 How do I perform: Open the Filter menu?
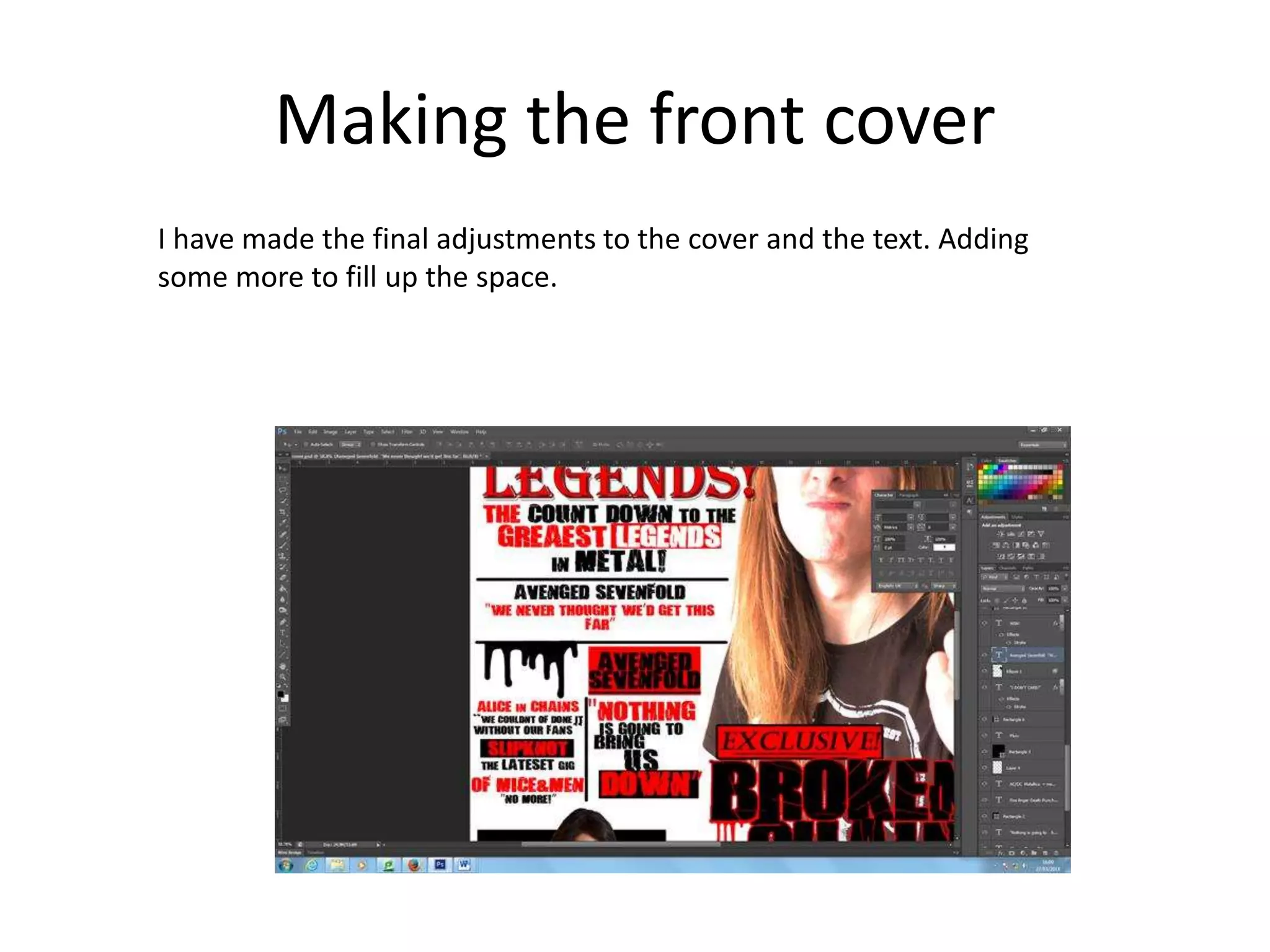pos(407,431)
